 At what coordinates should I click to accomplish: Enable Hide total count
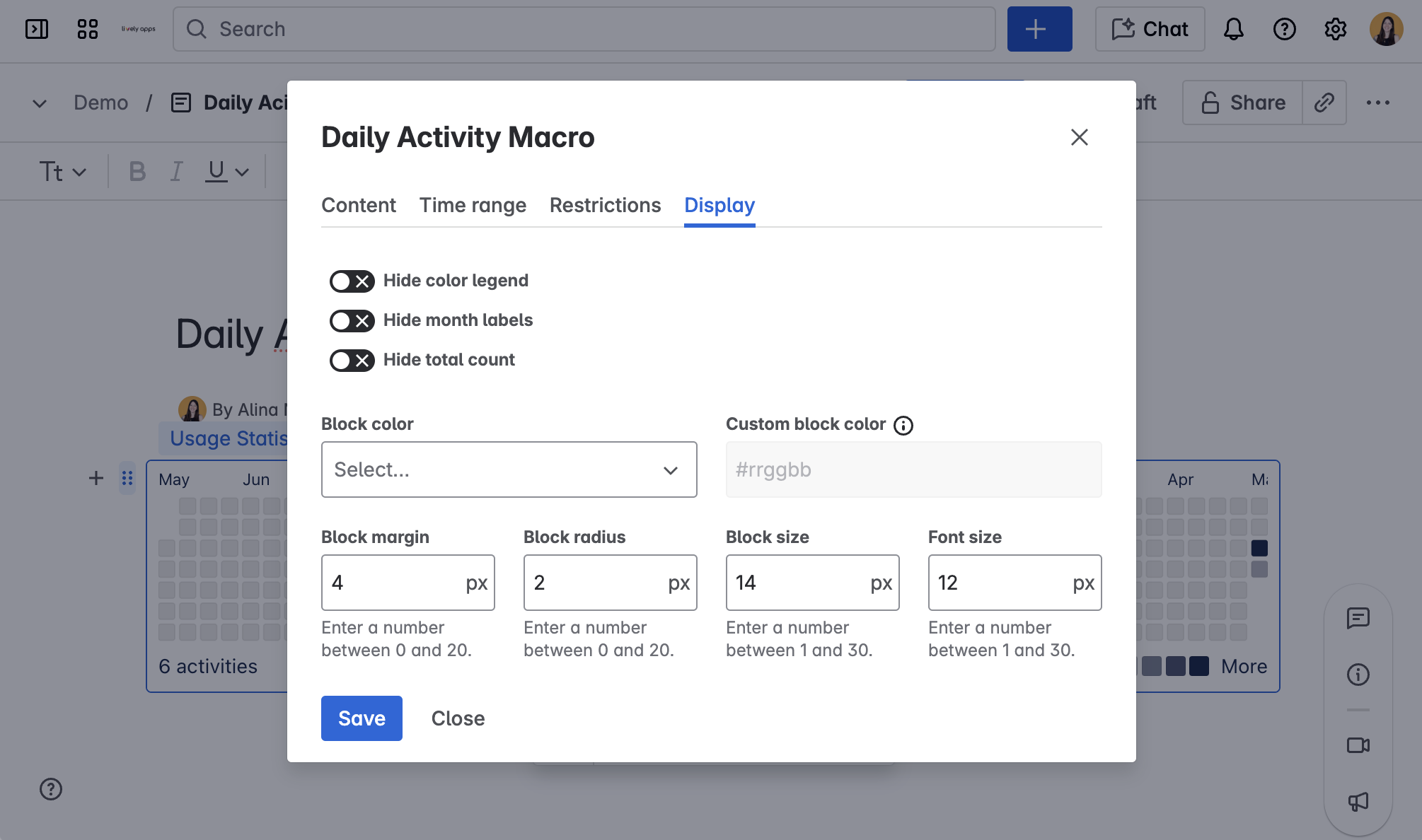[352, 360]
